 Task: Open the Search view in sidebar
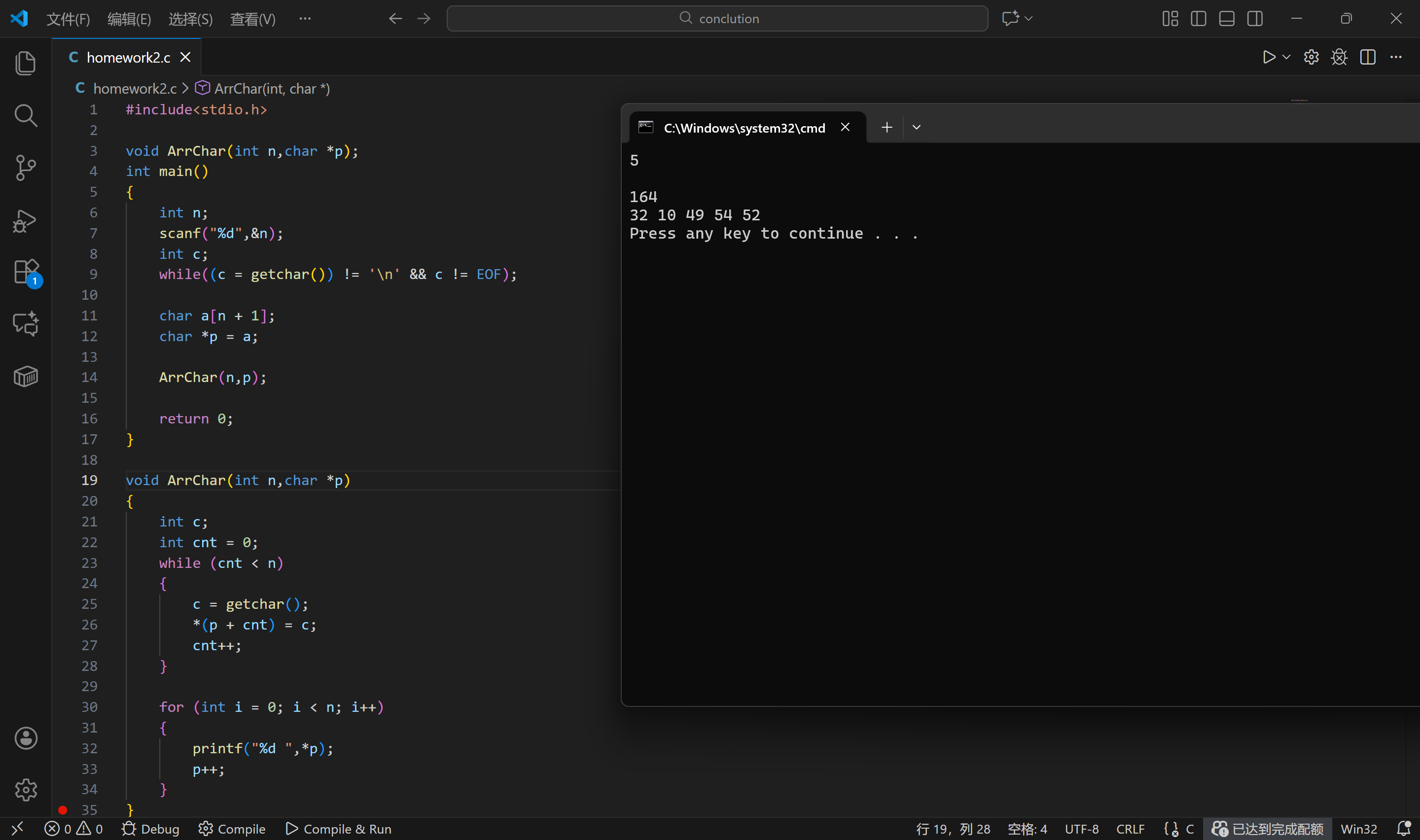tap(26, 115)
